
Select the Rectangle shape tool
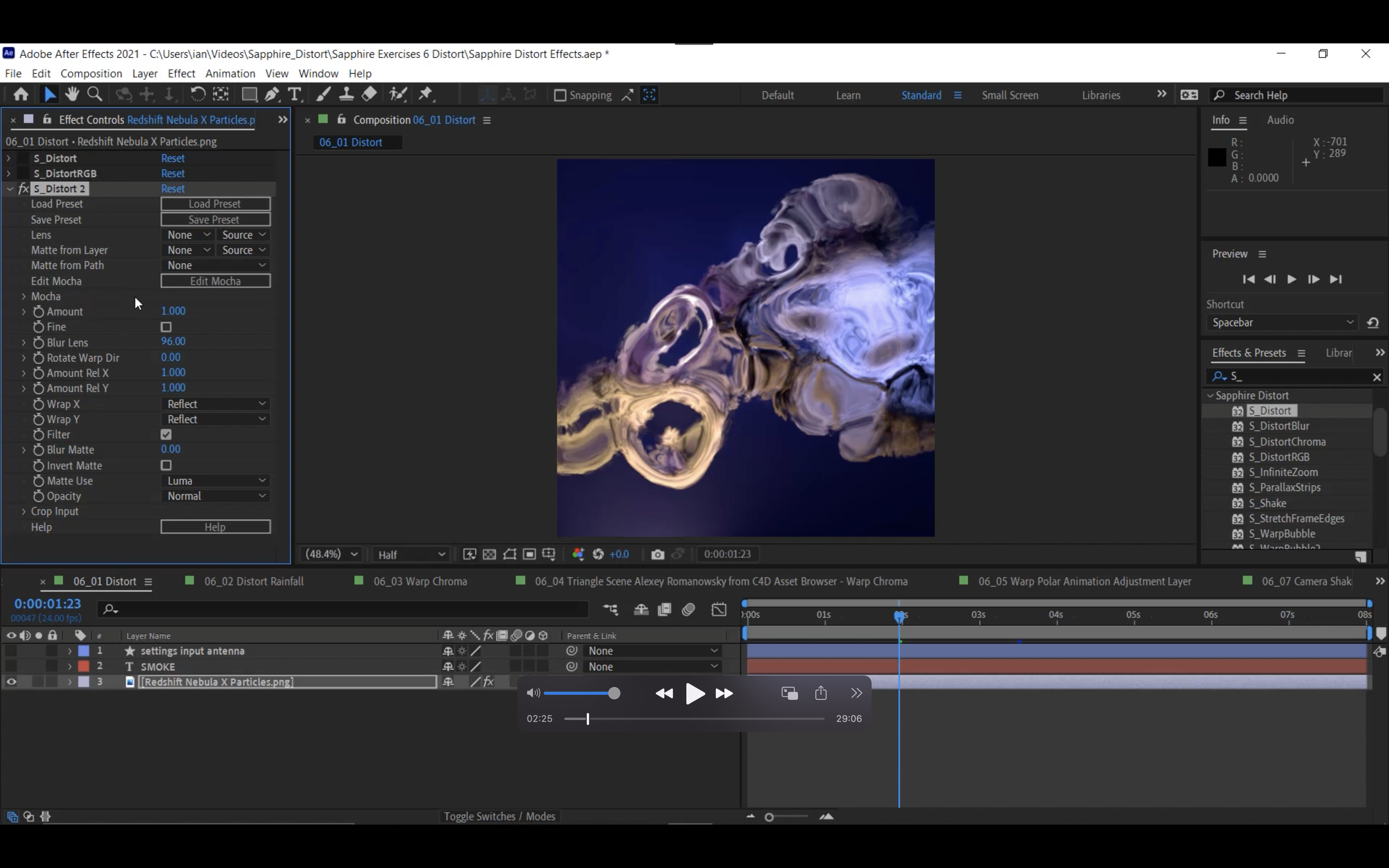point(249,95)
